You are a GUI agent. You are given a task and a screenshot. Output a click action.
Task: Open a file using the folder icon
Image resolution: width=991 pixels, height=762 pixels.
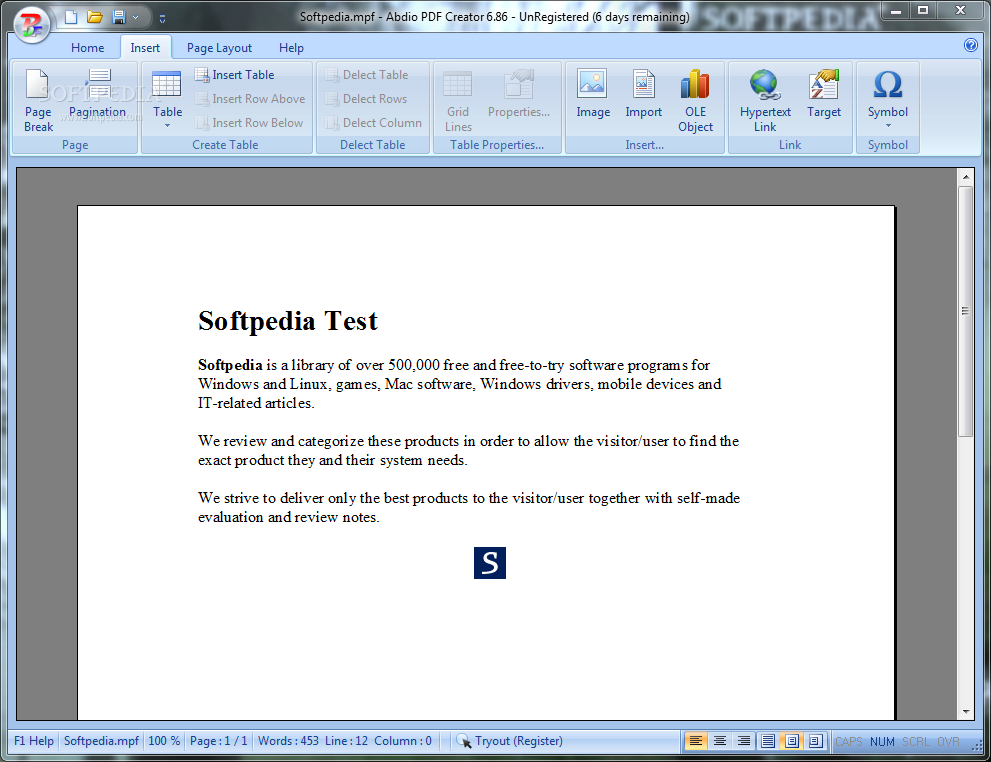tap(95, 17)
